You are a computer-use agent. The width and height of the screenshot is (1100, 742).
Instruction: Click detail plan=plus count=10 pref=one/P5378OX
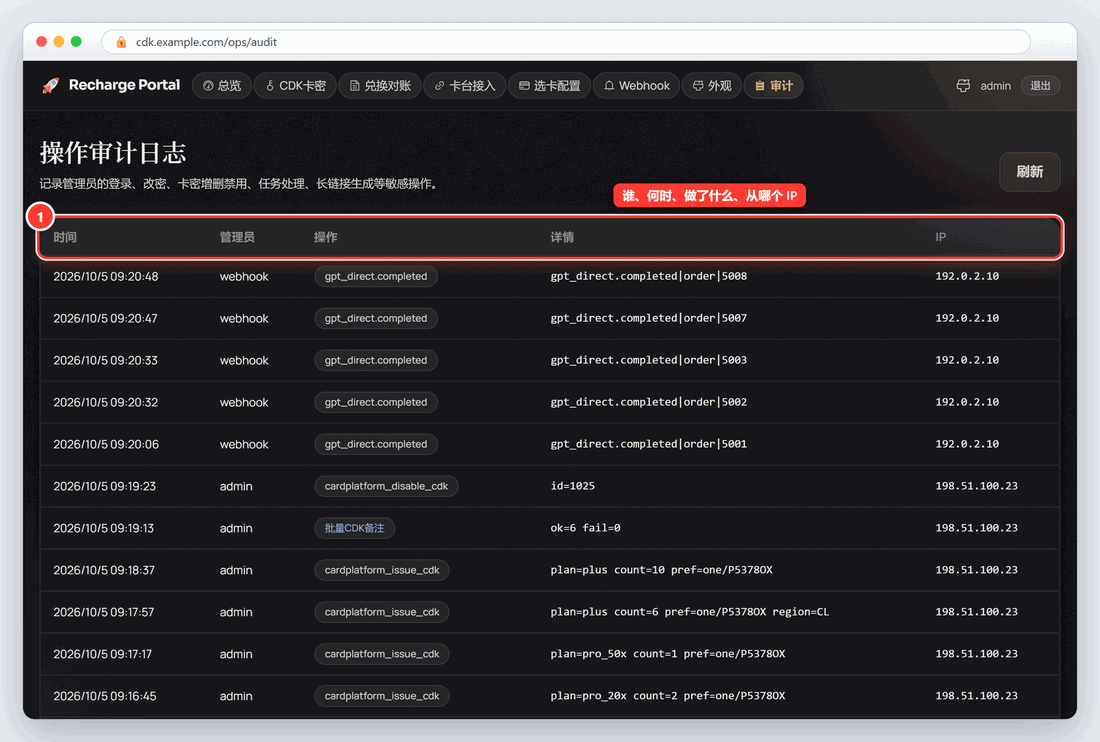pos(662,570)
